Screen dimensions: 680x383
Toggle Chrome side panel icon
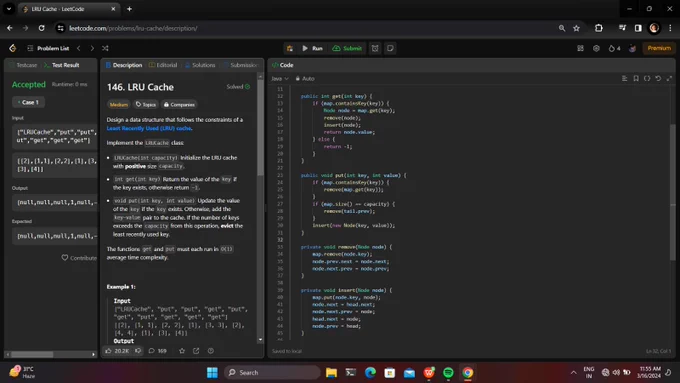coord(638,28)
